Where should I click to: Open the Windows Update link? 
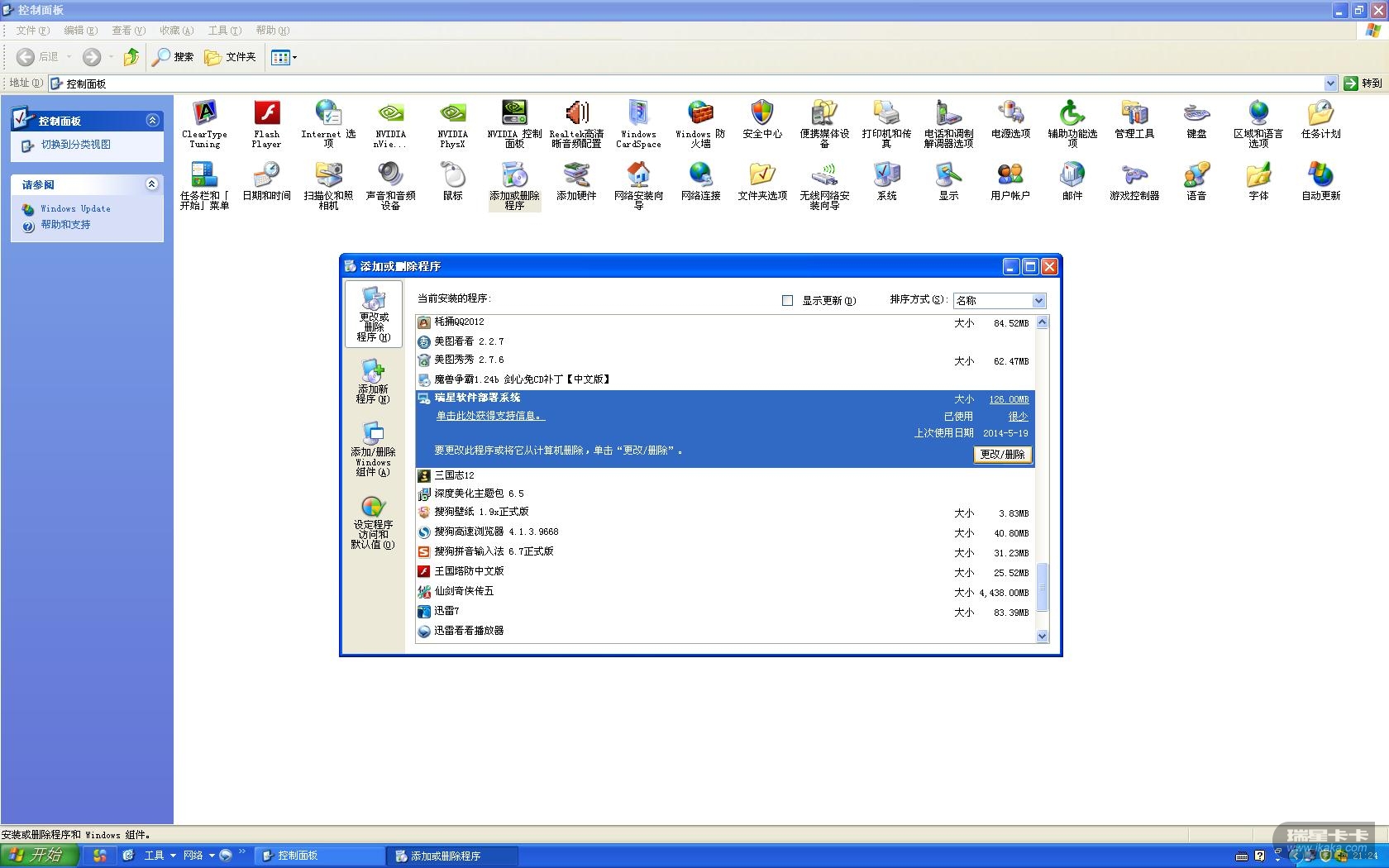[75, 209]
